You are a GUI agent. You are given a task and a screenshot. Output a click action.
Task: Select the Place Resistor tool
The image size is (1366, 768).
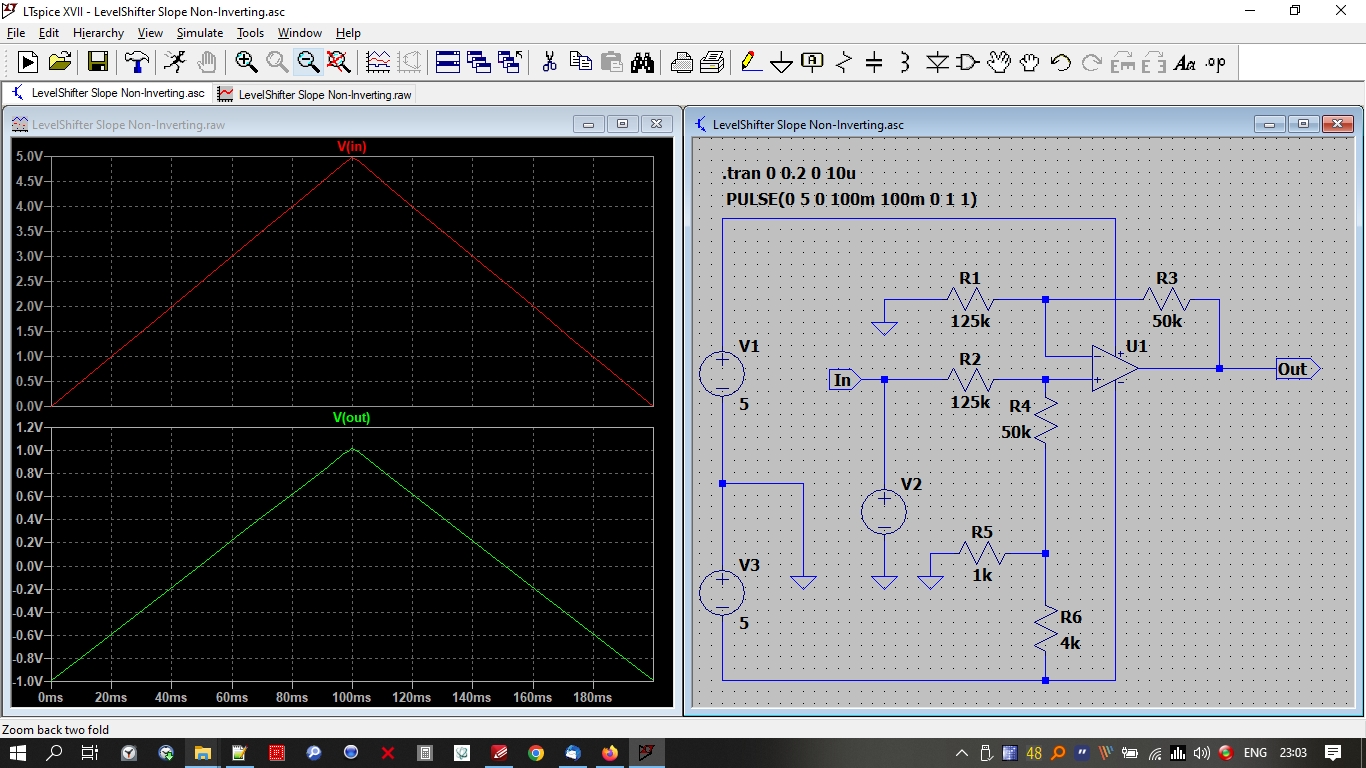pos(843,62)
